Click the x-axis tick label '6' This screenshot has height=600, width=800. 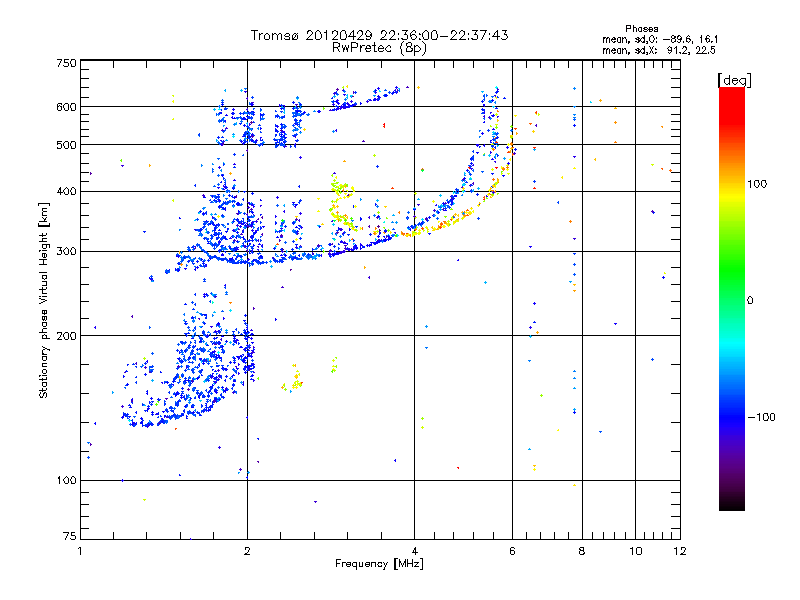(512, 551)
